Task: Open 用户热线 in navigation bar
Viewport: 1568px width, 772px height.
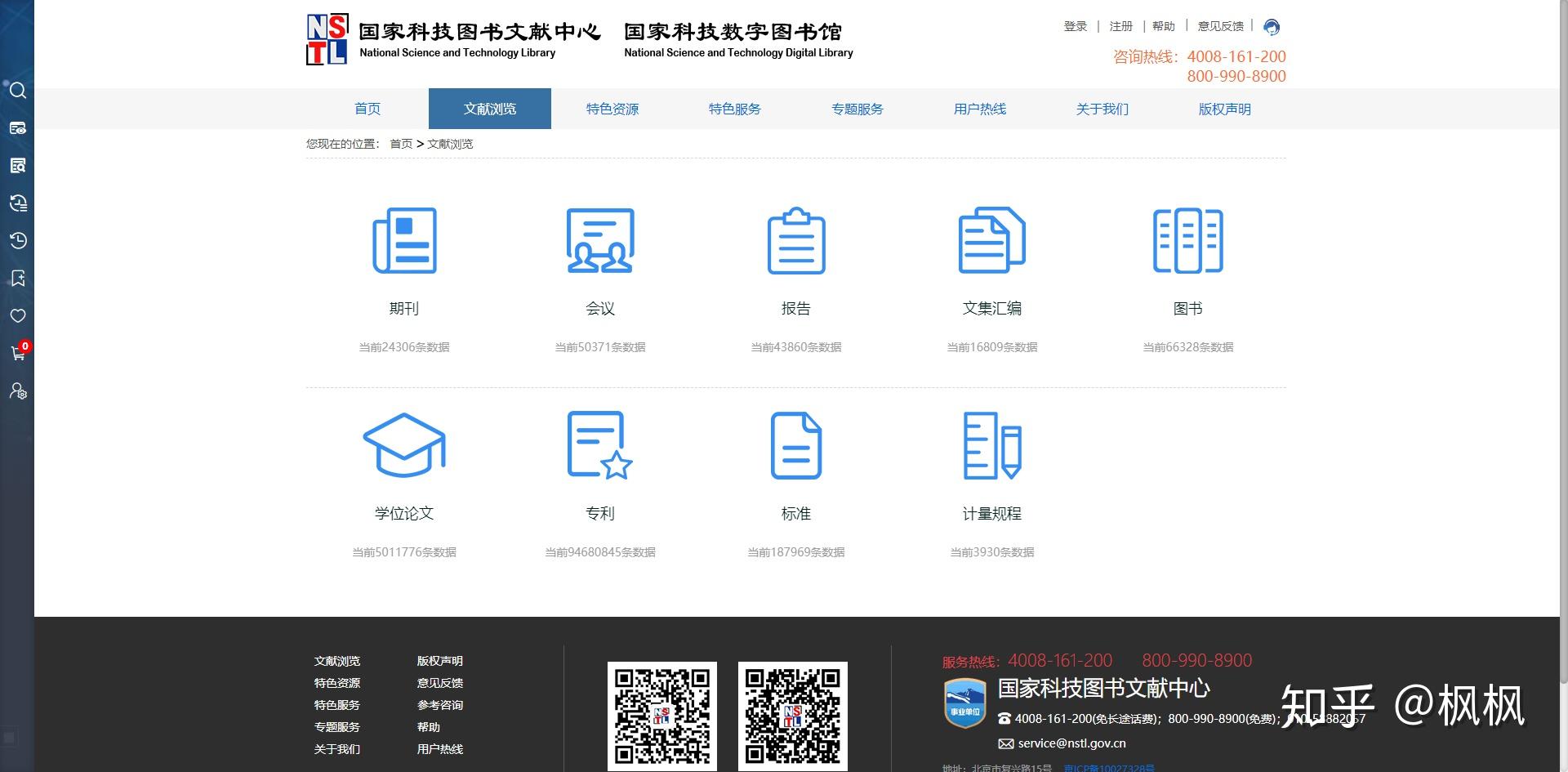Action: [x=980, y=109]
